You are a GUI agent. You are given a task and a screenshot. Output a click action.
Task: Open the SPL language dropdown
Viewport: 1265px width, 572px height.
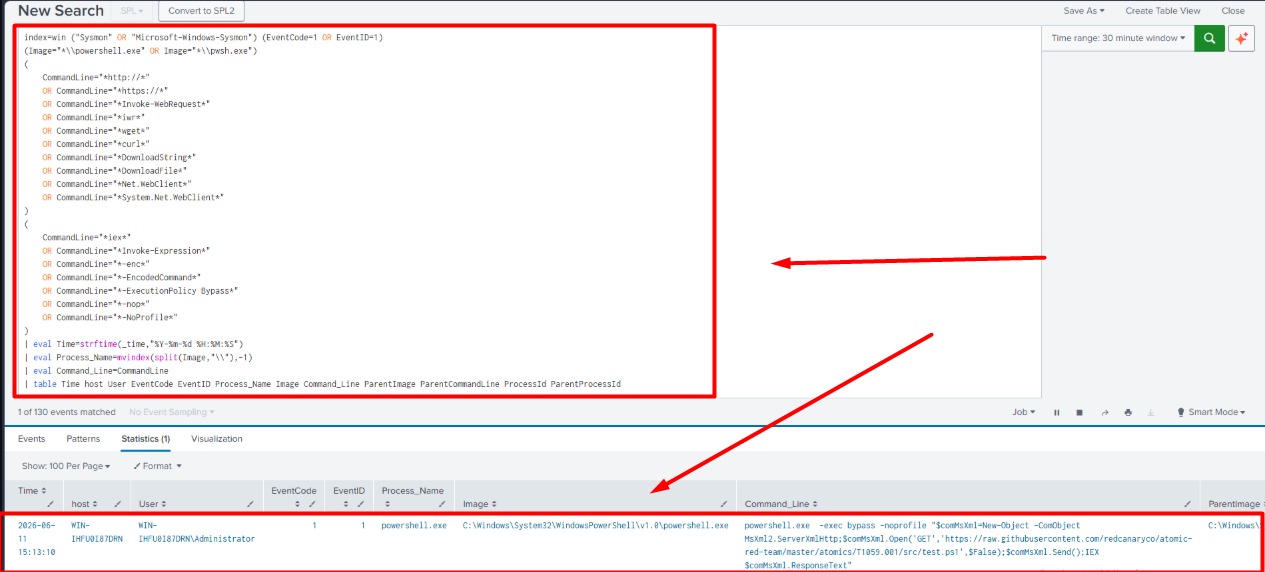pos(131,10)
